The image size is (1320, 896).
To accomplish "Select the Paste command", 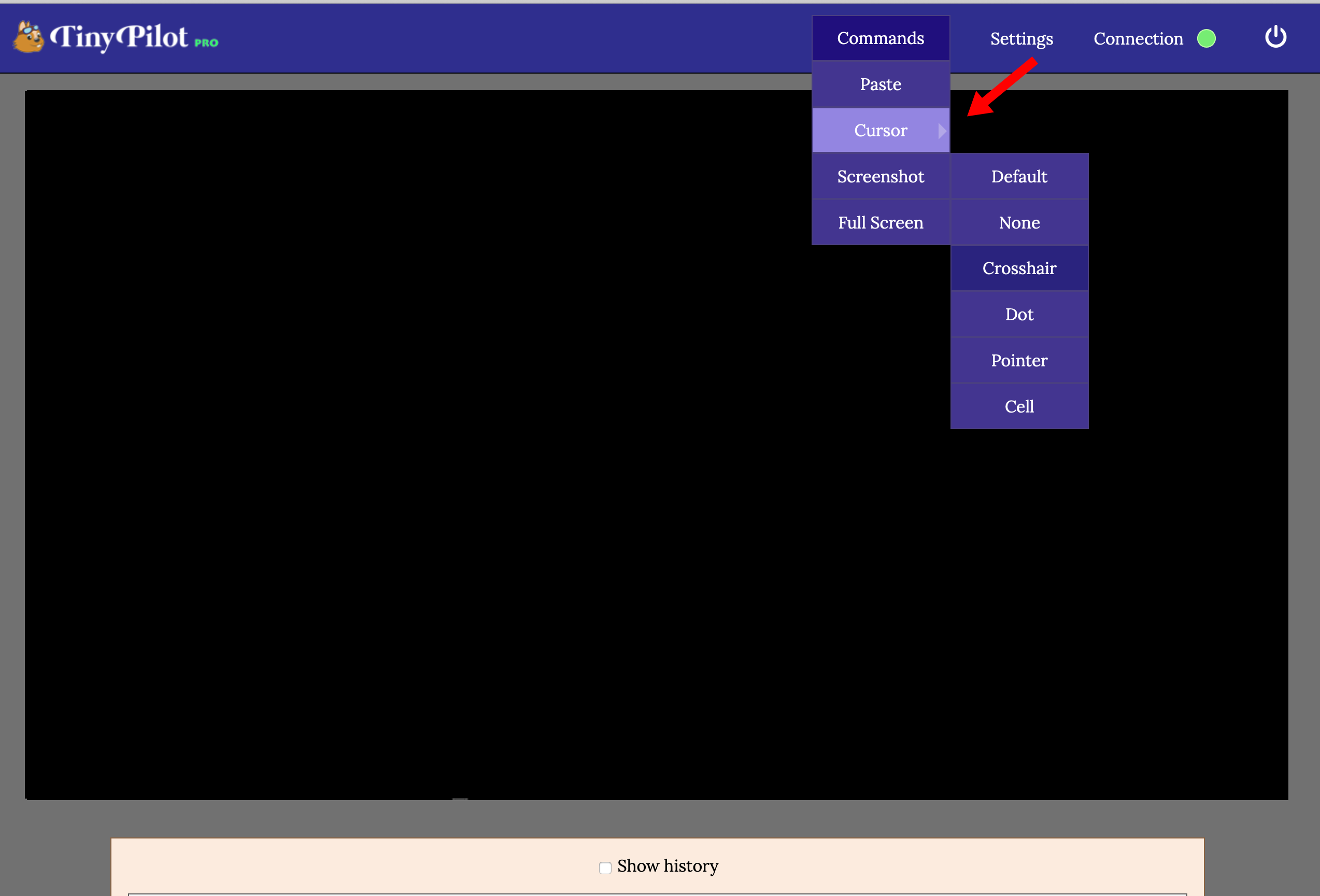I will click(881, 83).
